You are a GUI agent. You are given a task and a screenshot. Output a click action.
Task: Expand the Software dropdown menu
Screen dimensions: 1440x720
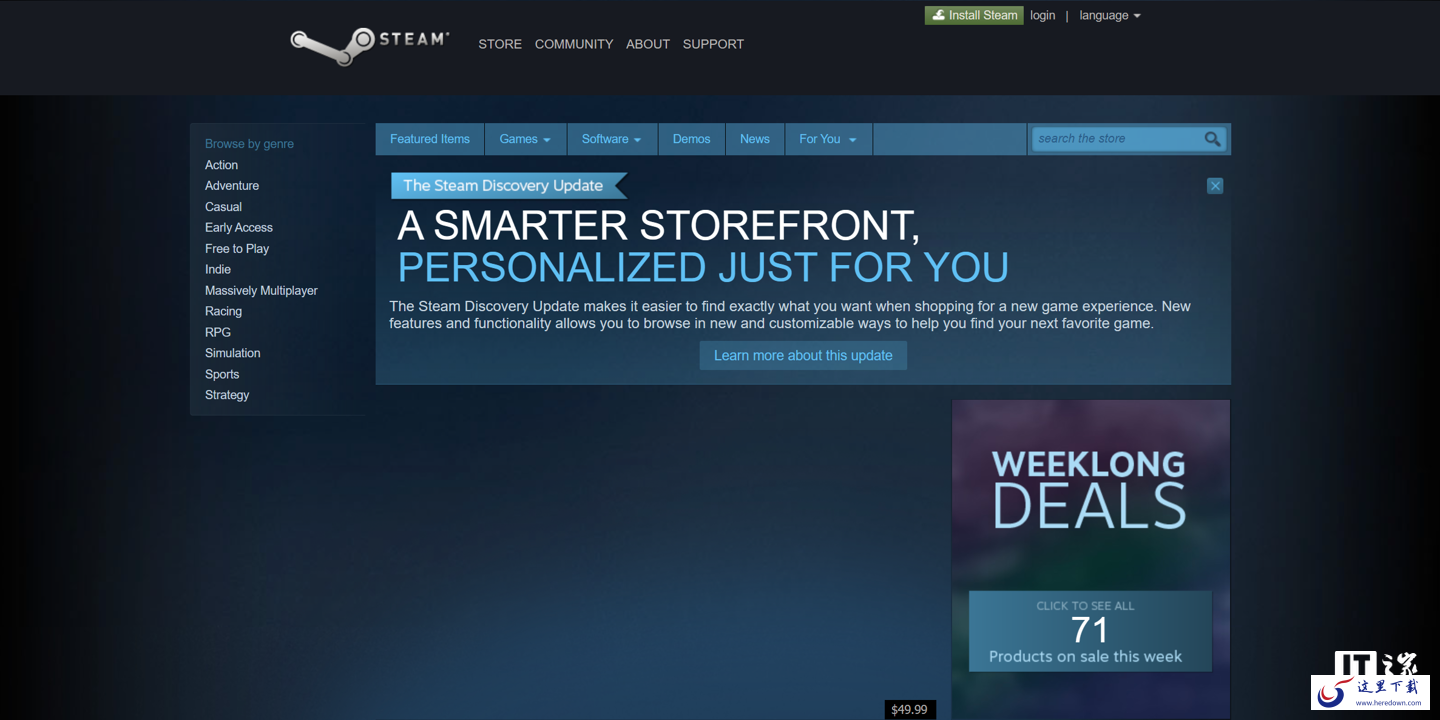click(x=612, y=139)
